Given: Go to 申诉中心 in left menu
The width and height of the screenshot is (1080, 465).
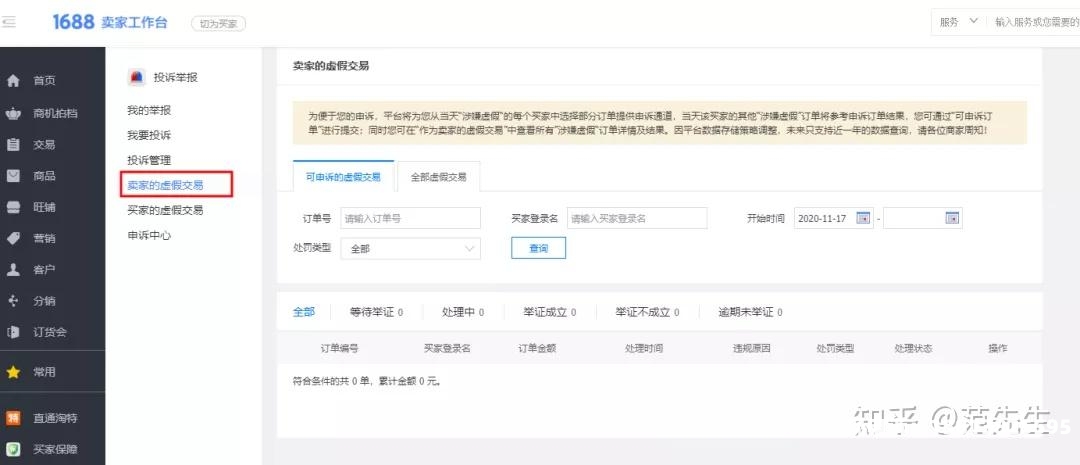Looking at the screenshot, I should point(149,236).
